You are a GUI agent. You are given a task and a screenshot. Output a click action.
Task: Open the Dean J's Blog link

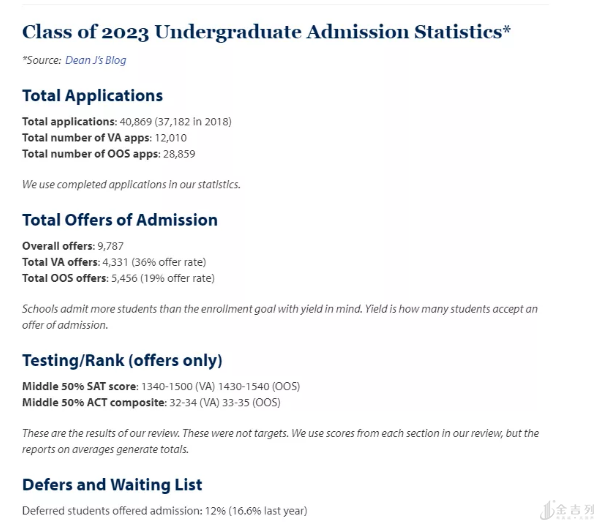96,60
